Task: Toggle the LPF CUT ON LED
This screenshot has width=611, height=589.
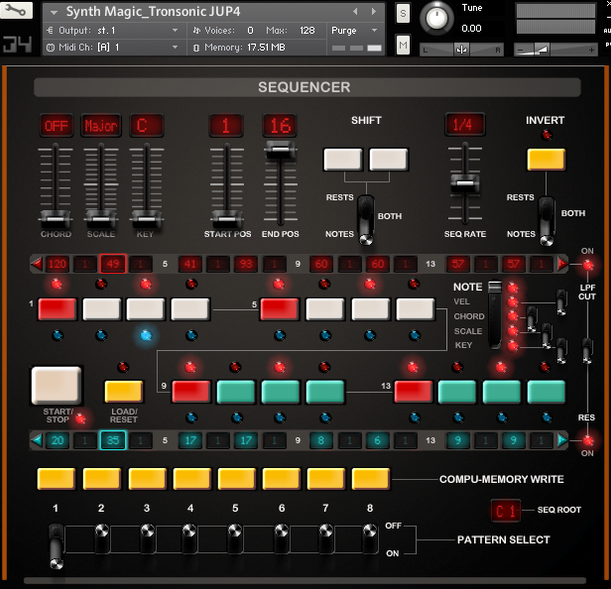Action: coord(588,265)
